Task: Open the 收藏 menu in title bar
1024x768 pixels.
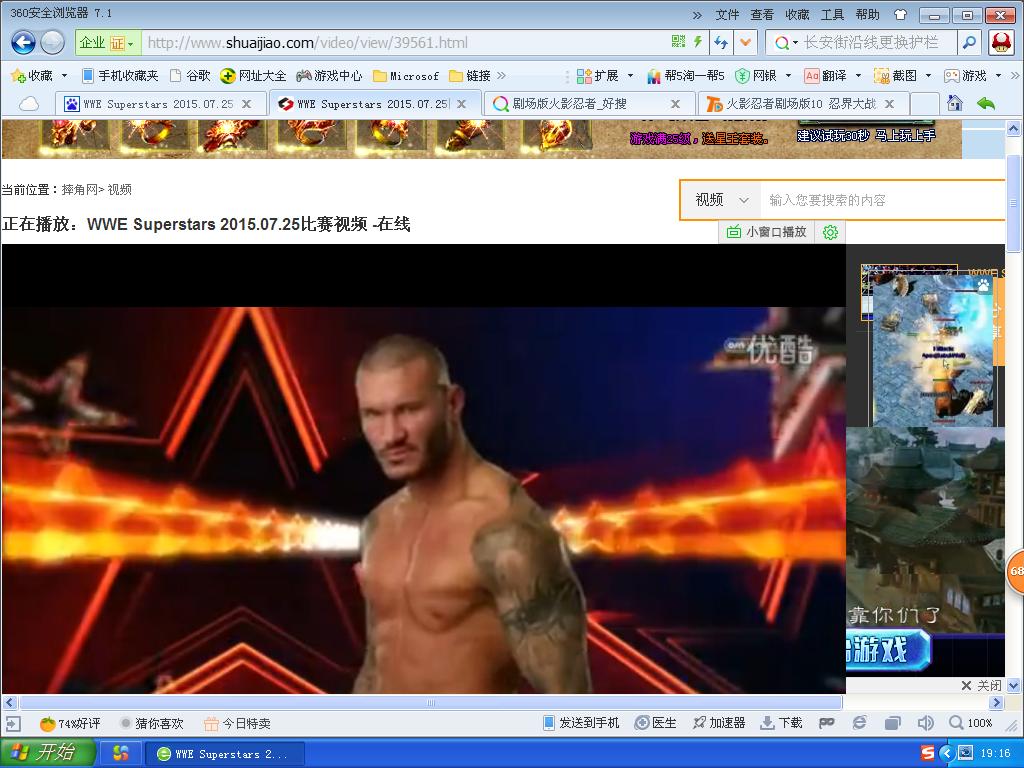Action: [x=797, y=14]
